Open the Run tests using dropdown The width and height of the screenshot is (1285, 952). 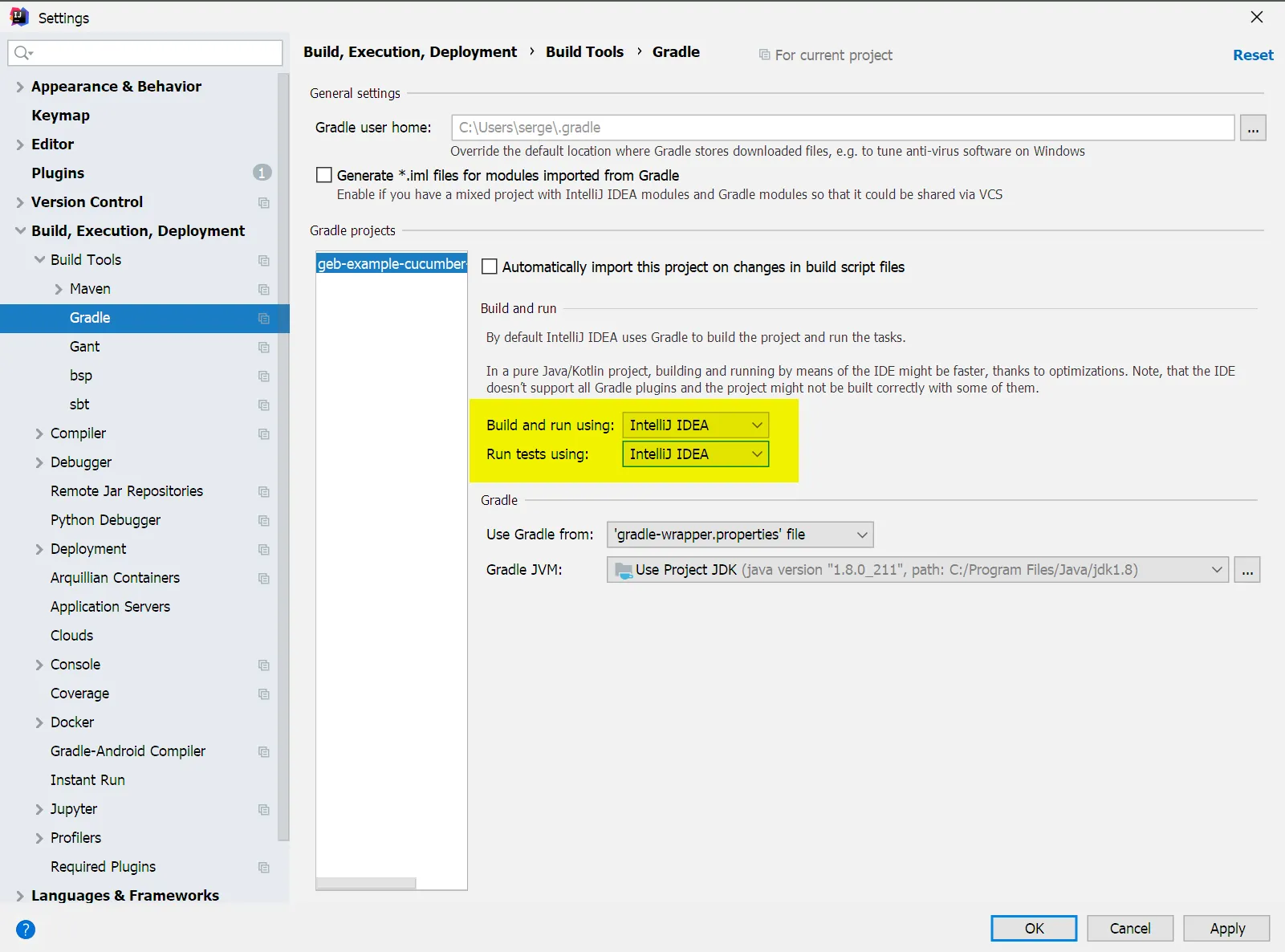pos(695,454)
